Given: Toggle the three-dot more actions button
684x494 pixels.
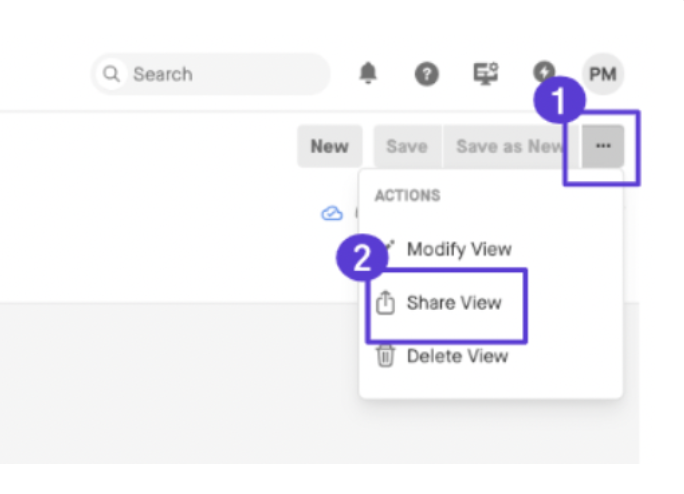Looking at the screenshot, I should tap(603, 146).
